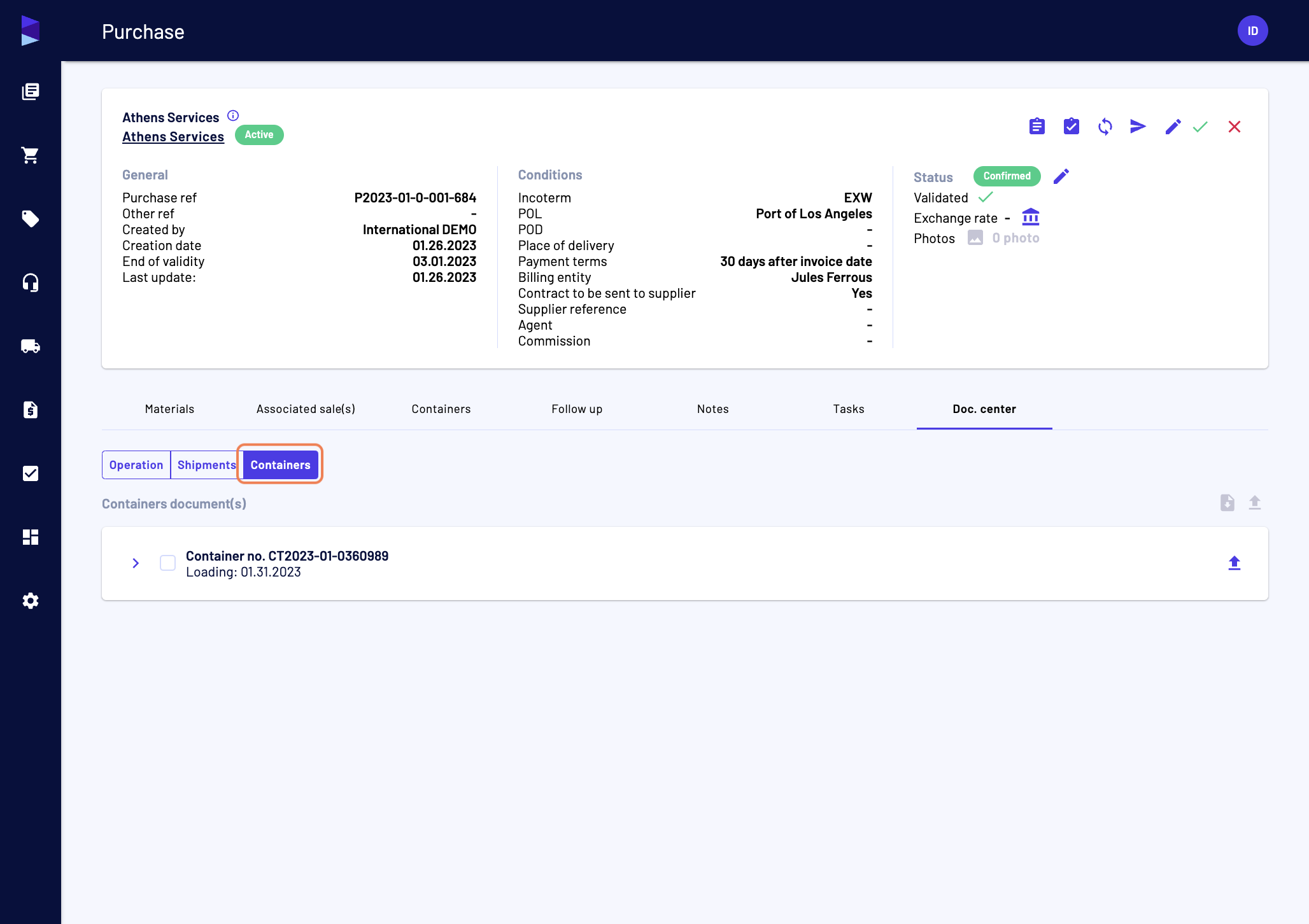The width and height of the screenshot is (1309, 924).
Task: Open the shopping cart sidebar section
Action: [31, 155]
